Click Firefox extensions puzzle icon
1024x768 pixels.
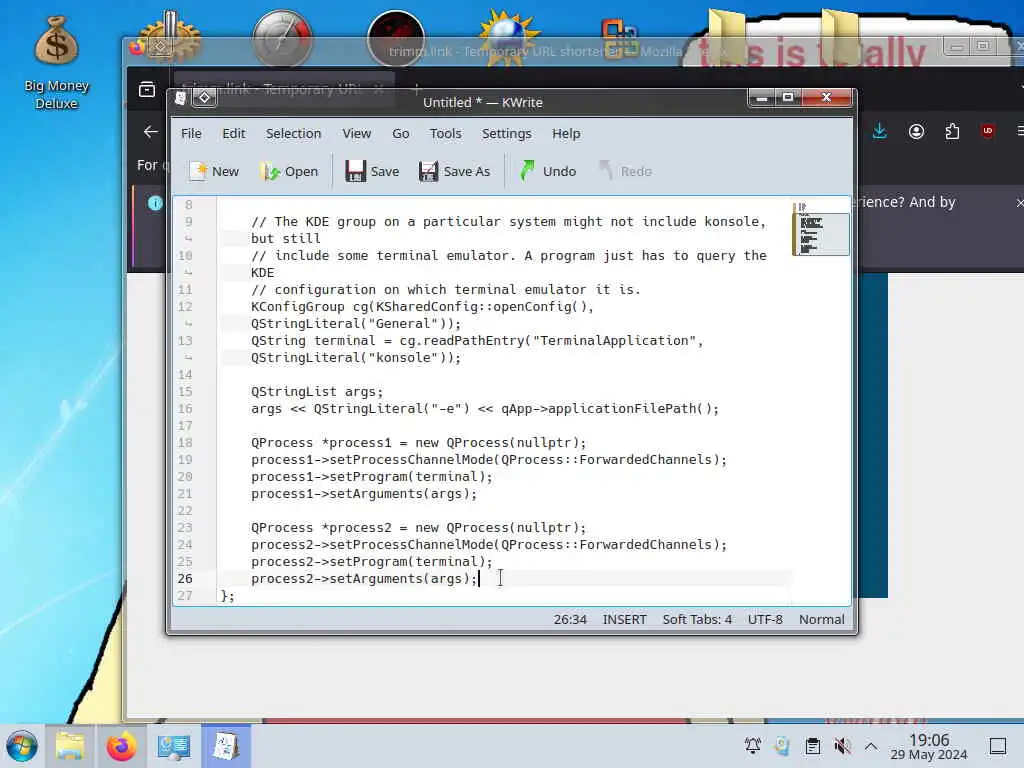click(952, 131)
